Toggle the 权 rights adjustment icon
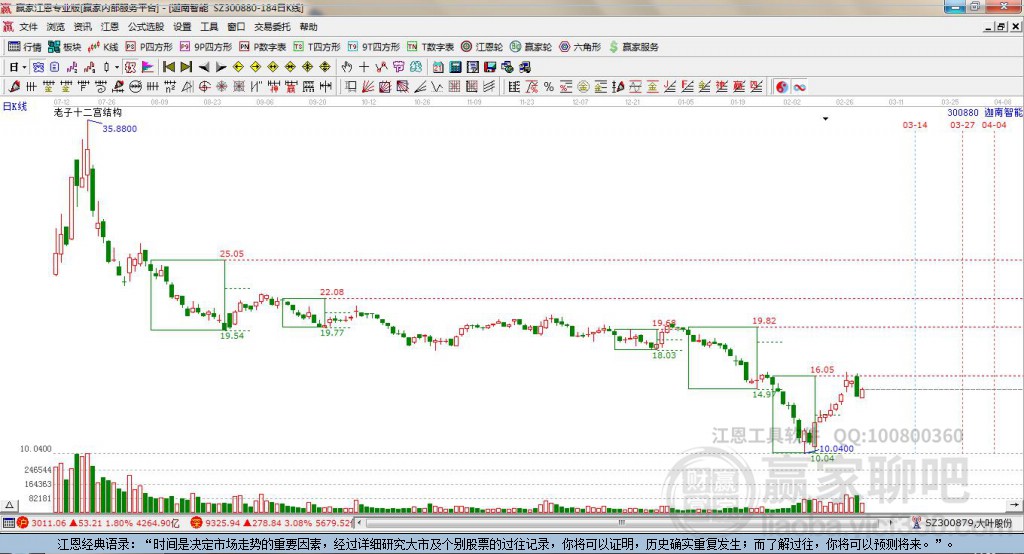The height and width of the screenshot is (554, 1024). [x=130, y=67]
